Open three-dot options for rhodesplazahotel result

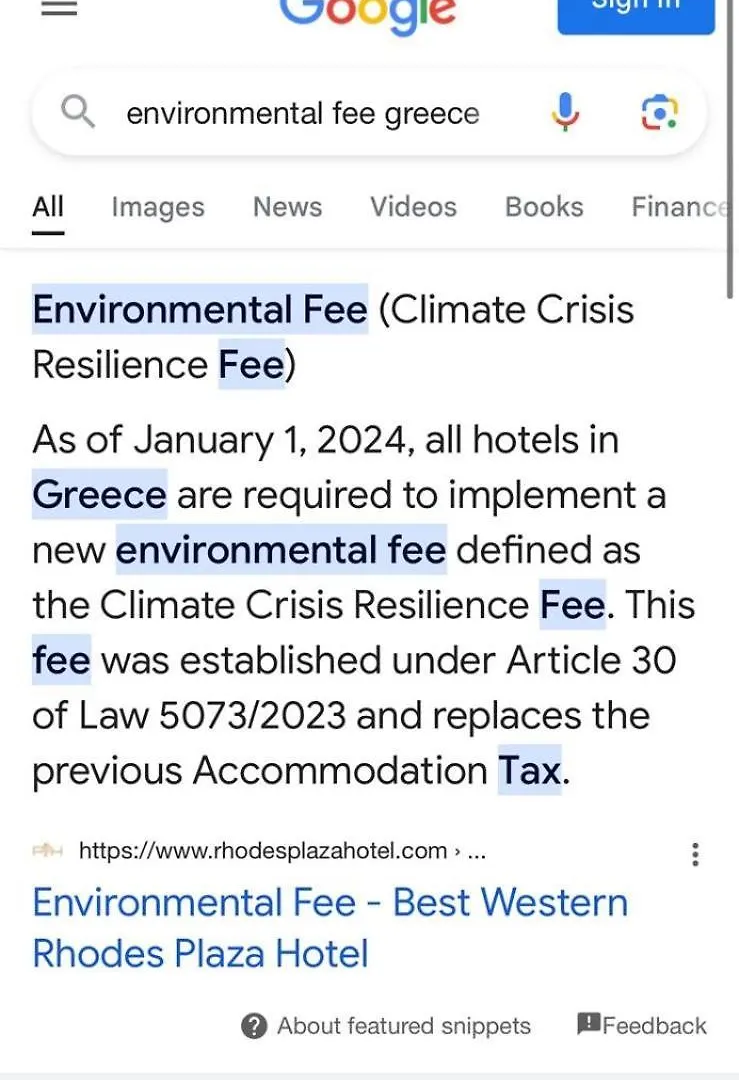coord(696,854)
